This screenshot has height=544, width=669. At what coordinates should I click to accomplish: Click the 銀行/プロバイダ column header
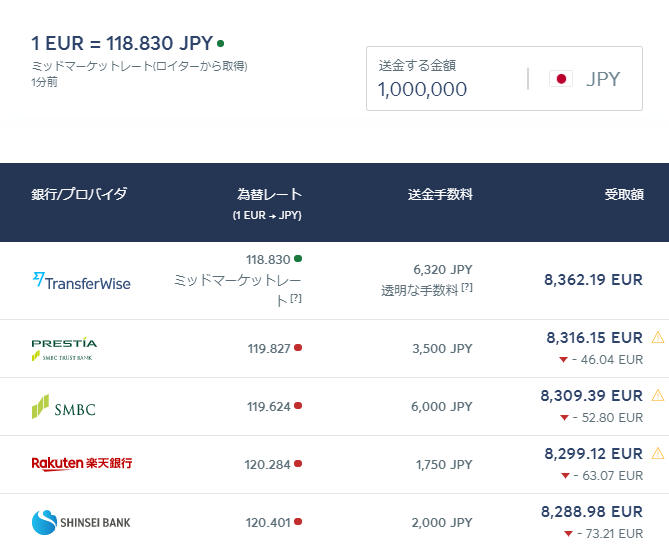pyautogui.click(x=79, y=194)
